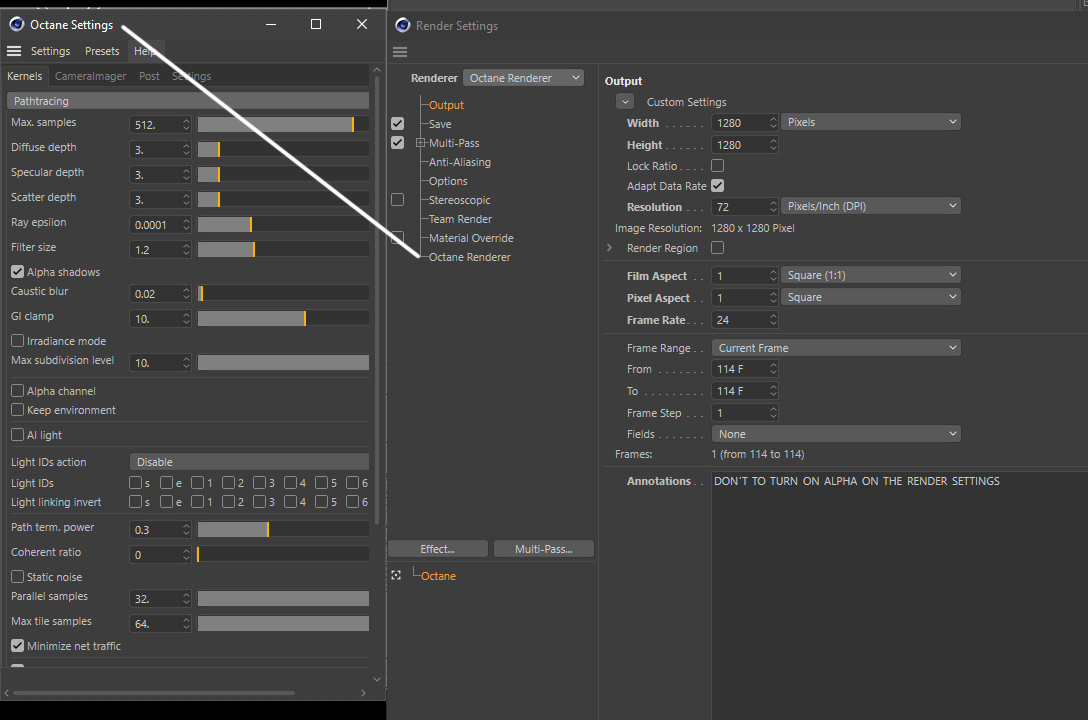Open the Pixel Aspect Square dropdown

[x=871, y=297]
